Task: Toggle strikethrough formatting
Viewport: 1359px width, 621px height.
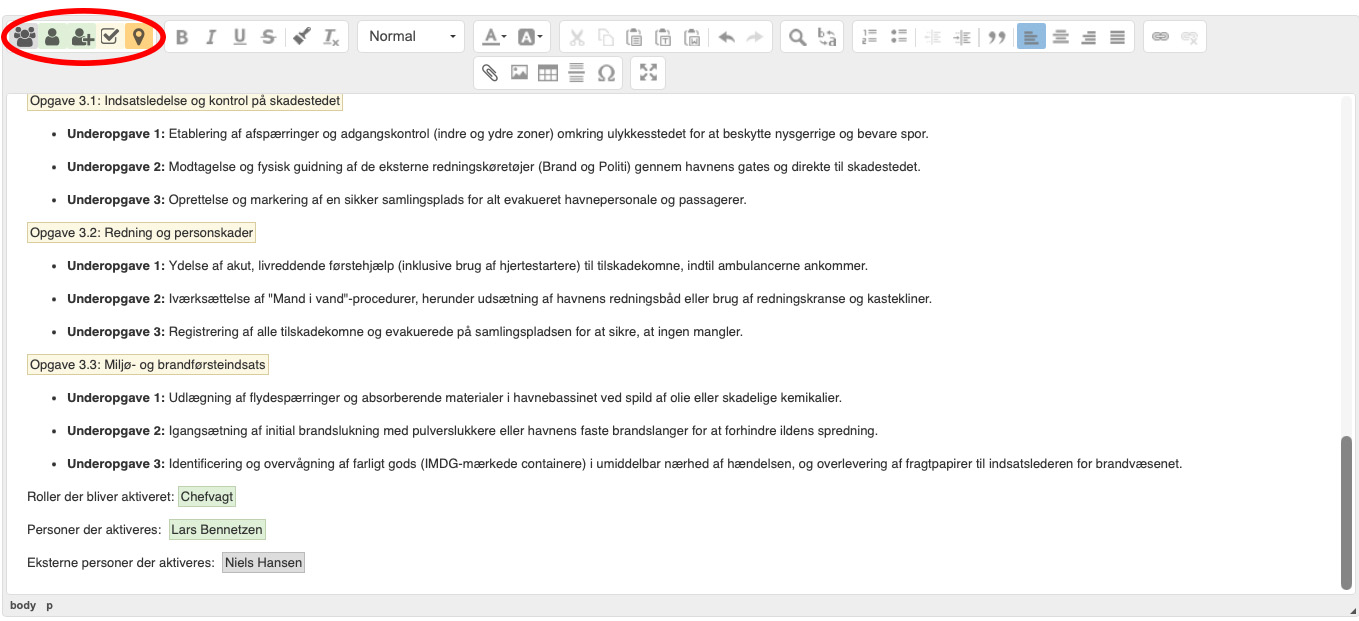Action: pyautogui.click(x=268, y=37)
